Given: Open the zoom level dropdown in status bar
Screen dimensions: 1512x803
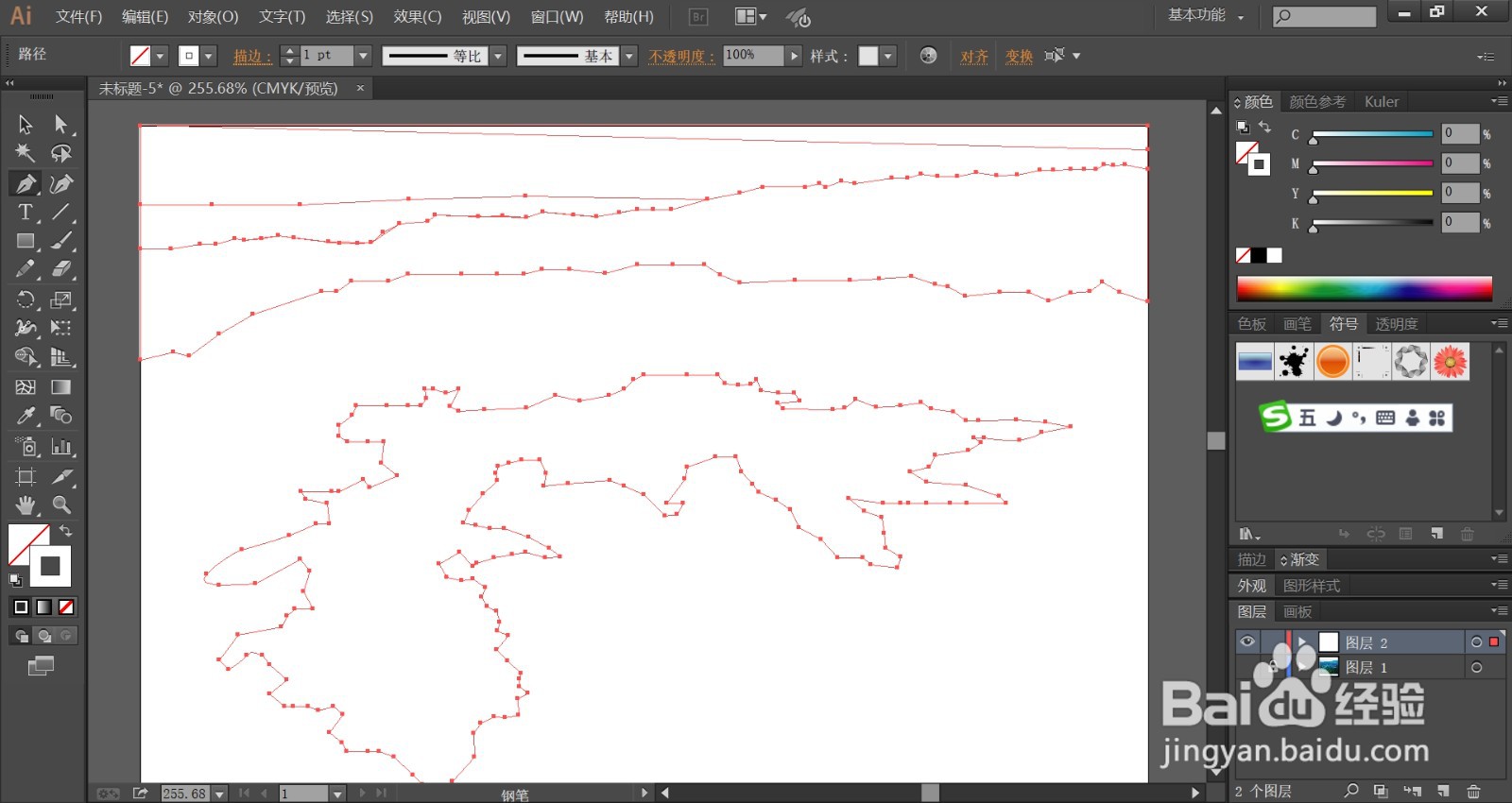Looking at the screenshot, I should coord(219,794).
